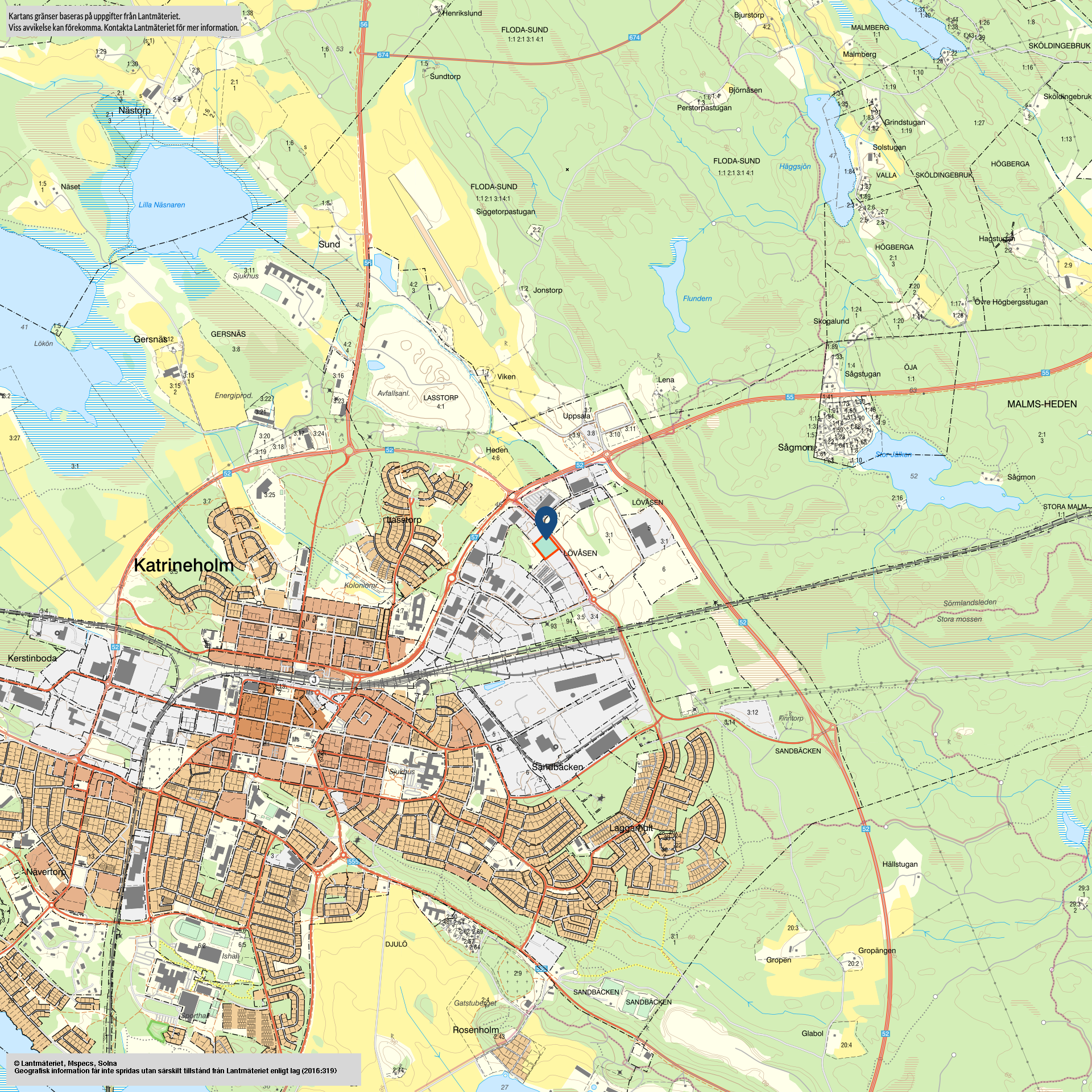This screenshot has height=1092, width=1092.
Task: Click the DJULÖ area label
Action: click(x=396, y=944)
